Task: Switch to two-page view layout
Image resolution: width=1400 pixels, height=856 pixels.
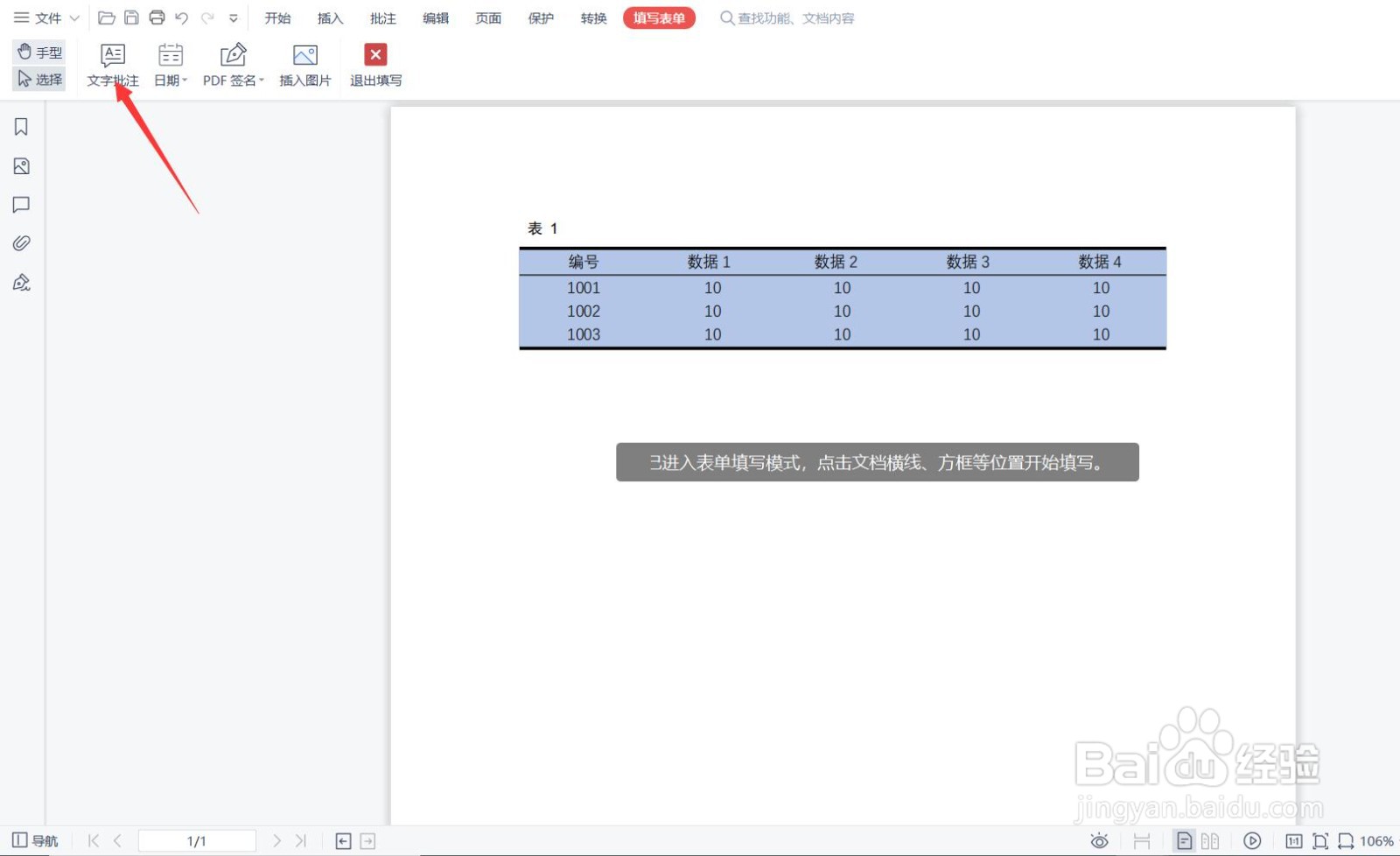Action: coord(1212,839)
